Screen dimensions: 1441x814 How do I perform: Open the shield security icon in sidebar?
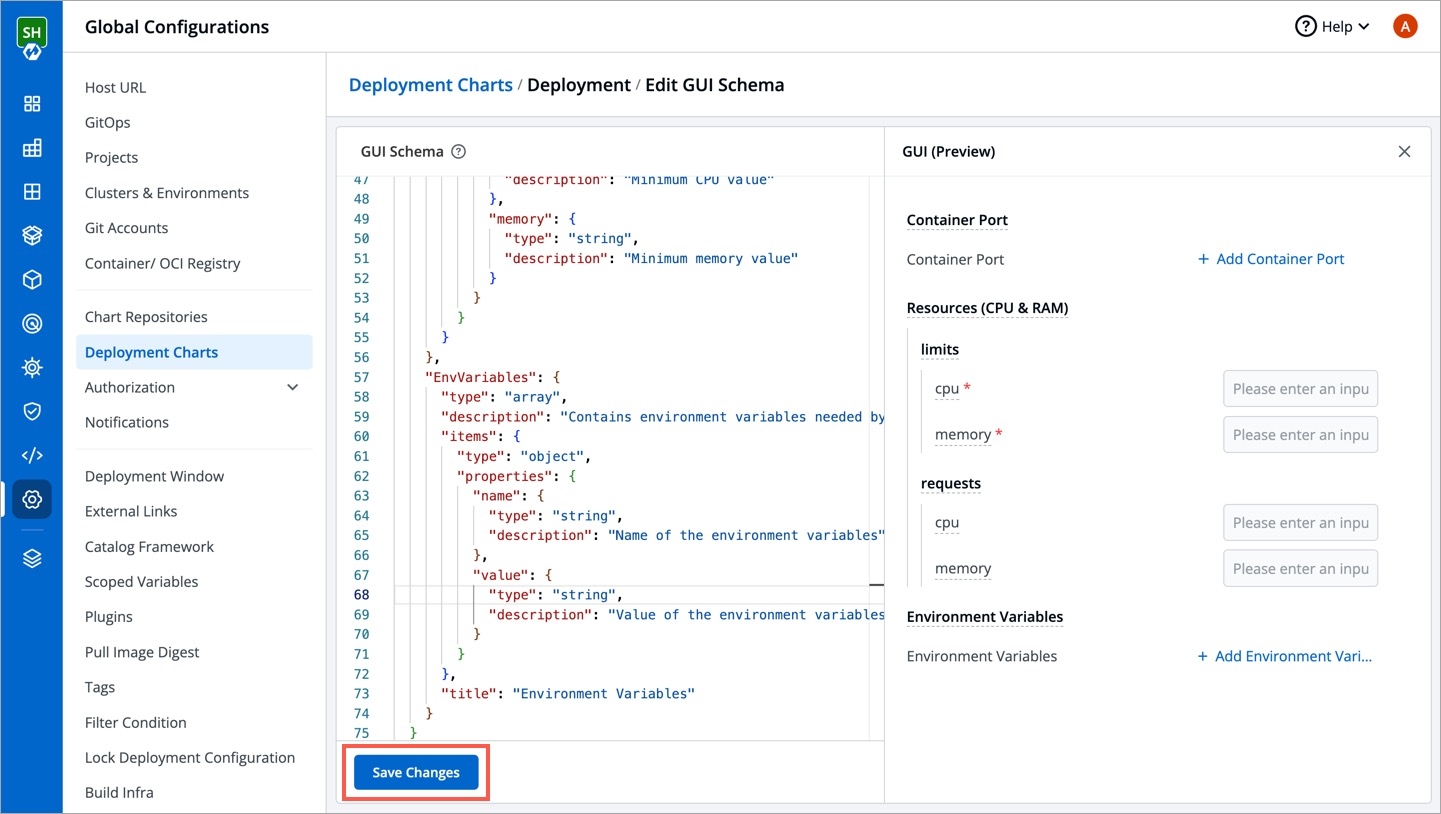[x=32, y=411]
